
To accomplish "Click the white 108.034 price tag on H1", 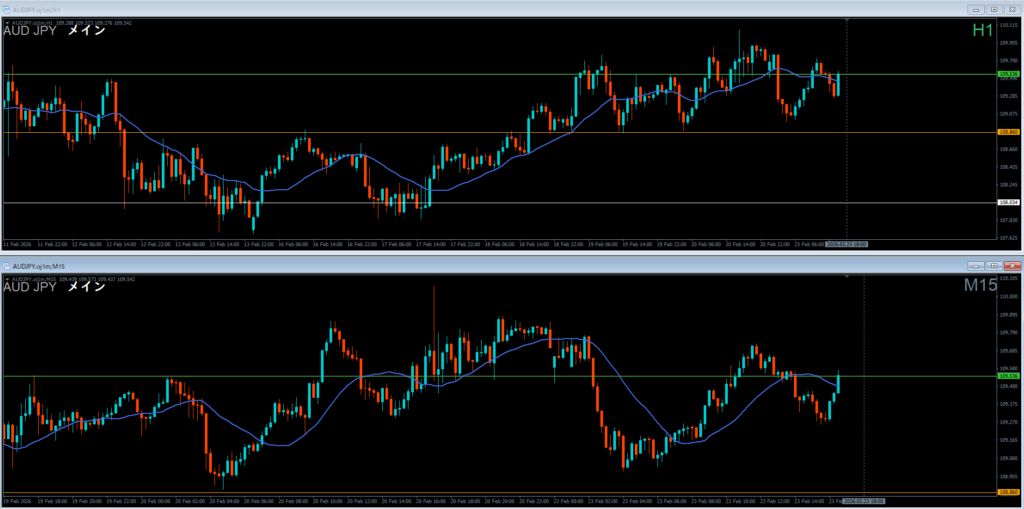I will click(x=1008, y=203).
